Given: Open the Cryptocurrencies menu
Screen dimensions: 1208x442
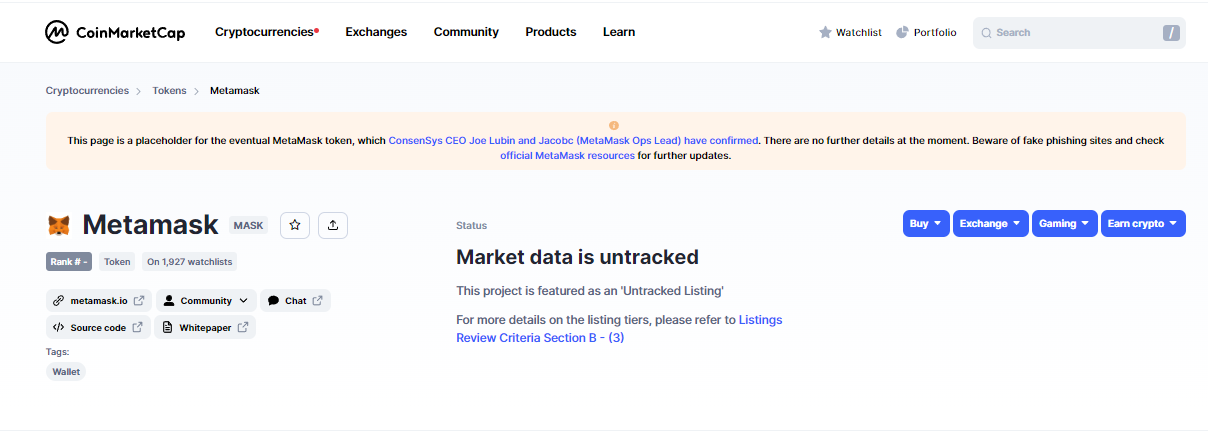Looking at the screenshot, I should (266, 32).
